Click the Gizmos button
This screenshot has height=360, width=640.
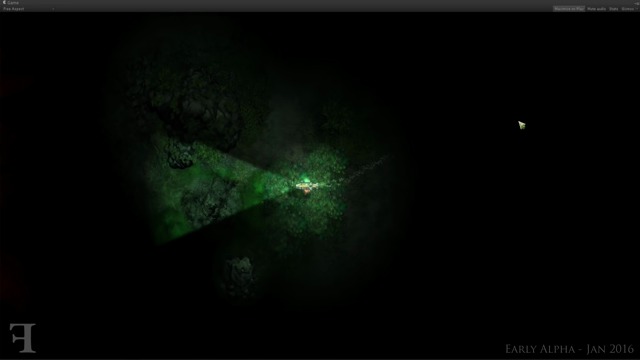[x=627, y=9]
